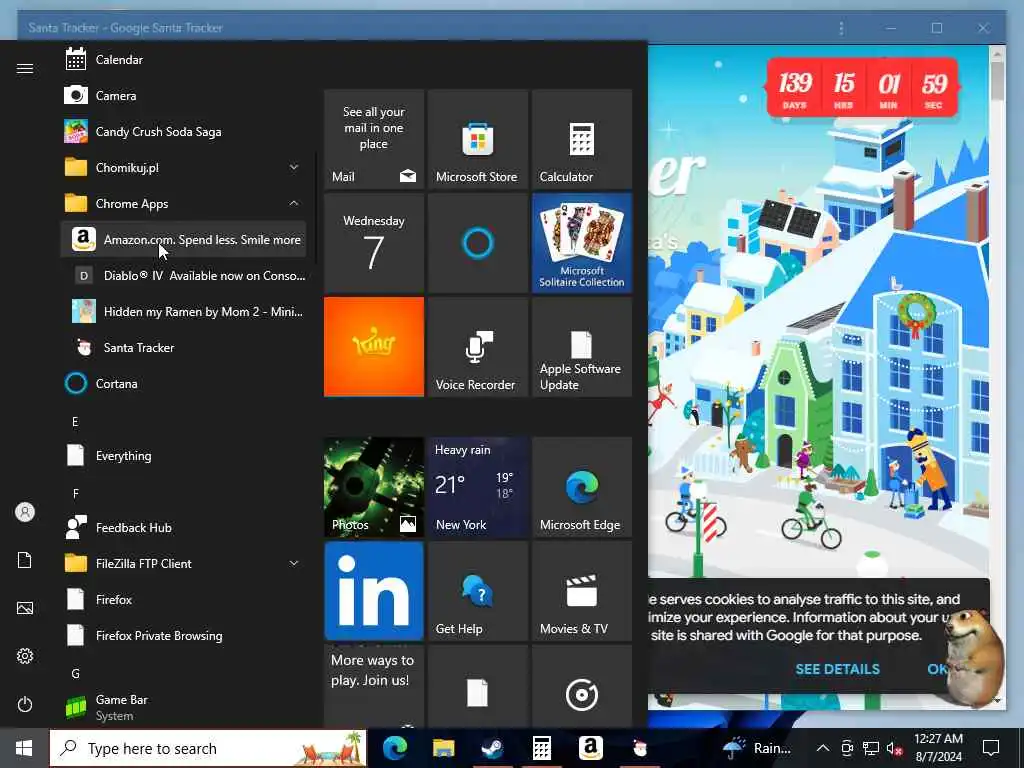Open Pictures from Start sidebar
The width and height of the screenshot is (1024, 768).
25,608
